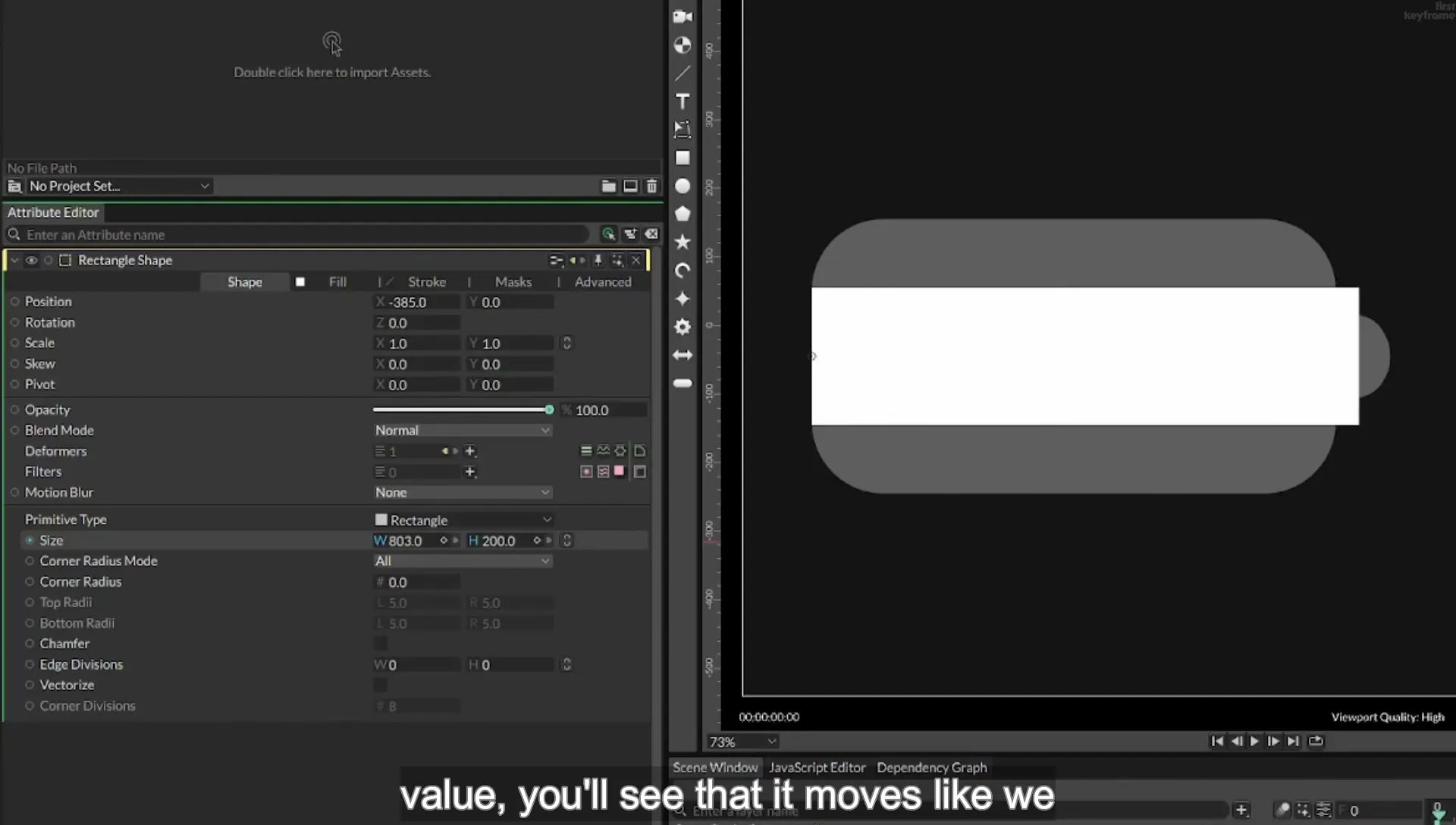The image size is (1456, 825).
Task: Toggle Rectangle Shape visibility eye icon
Action: click(31, 260)
